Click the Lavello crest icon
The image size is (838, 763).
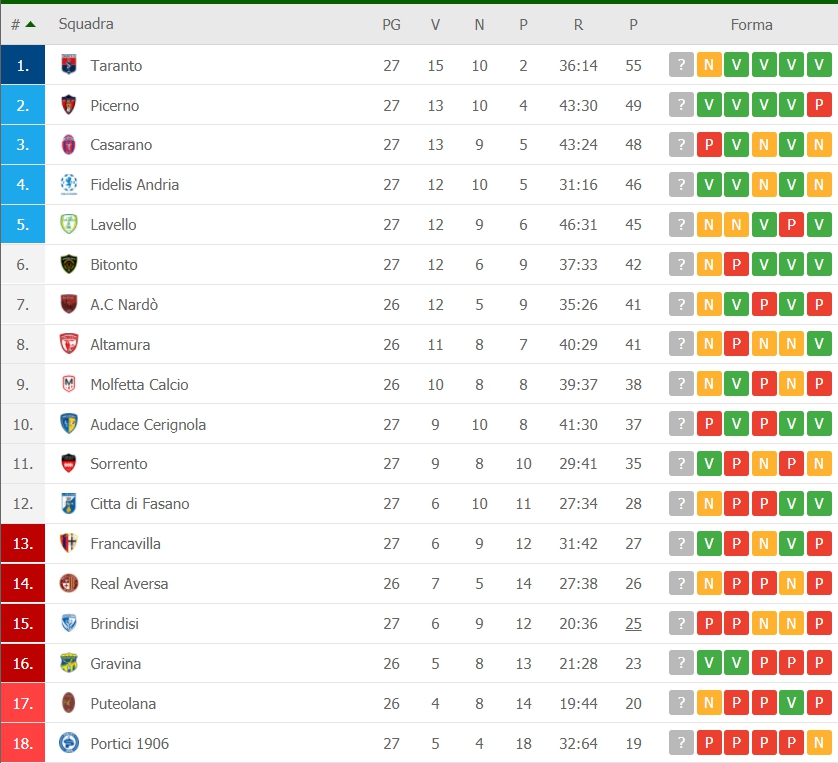pyautogui.click(x=69, y=224)
